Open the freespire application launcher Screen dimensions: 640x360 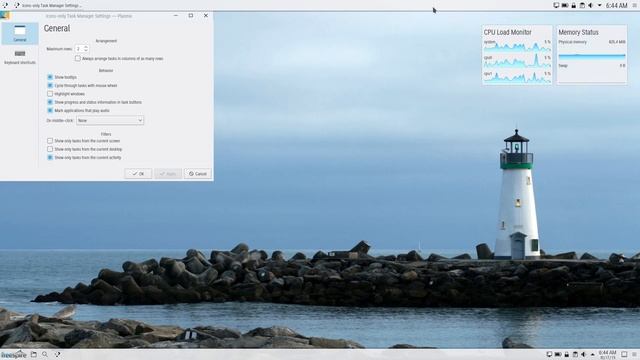pyautogui.click(x=14, y=355)
